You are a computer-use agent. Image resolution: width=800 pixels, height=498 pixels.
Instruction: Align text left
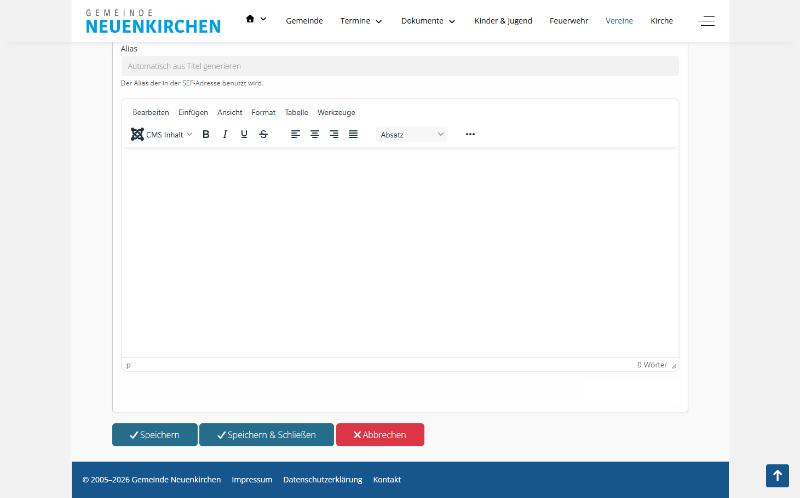click(x=295, y=134)
